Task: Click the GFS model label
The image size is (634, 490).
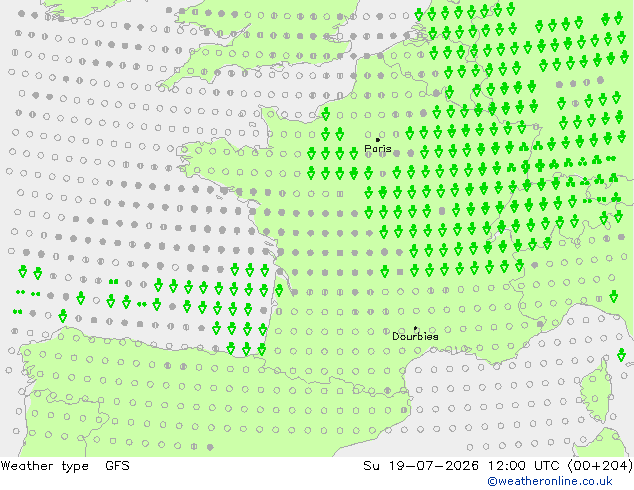Action: 117,466
